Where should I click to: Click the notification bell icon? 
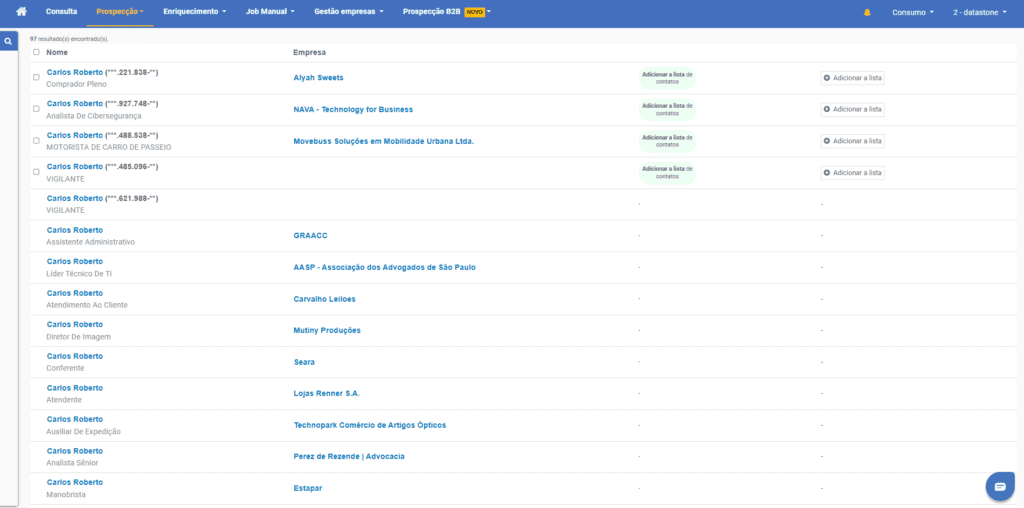pos(867,12)
